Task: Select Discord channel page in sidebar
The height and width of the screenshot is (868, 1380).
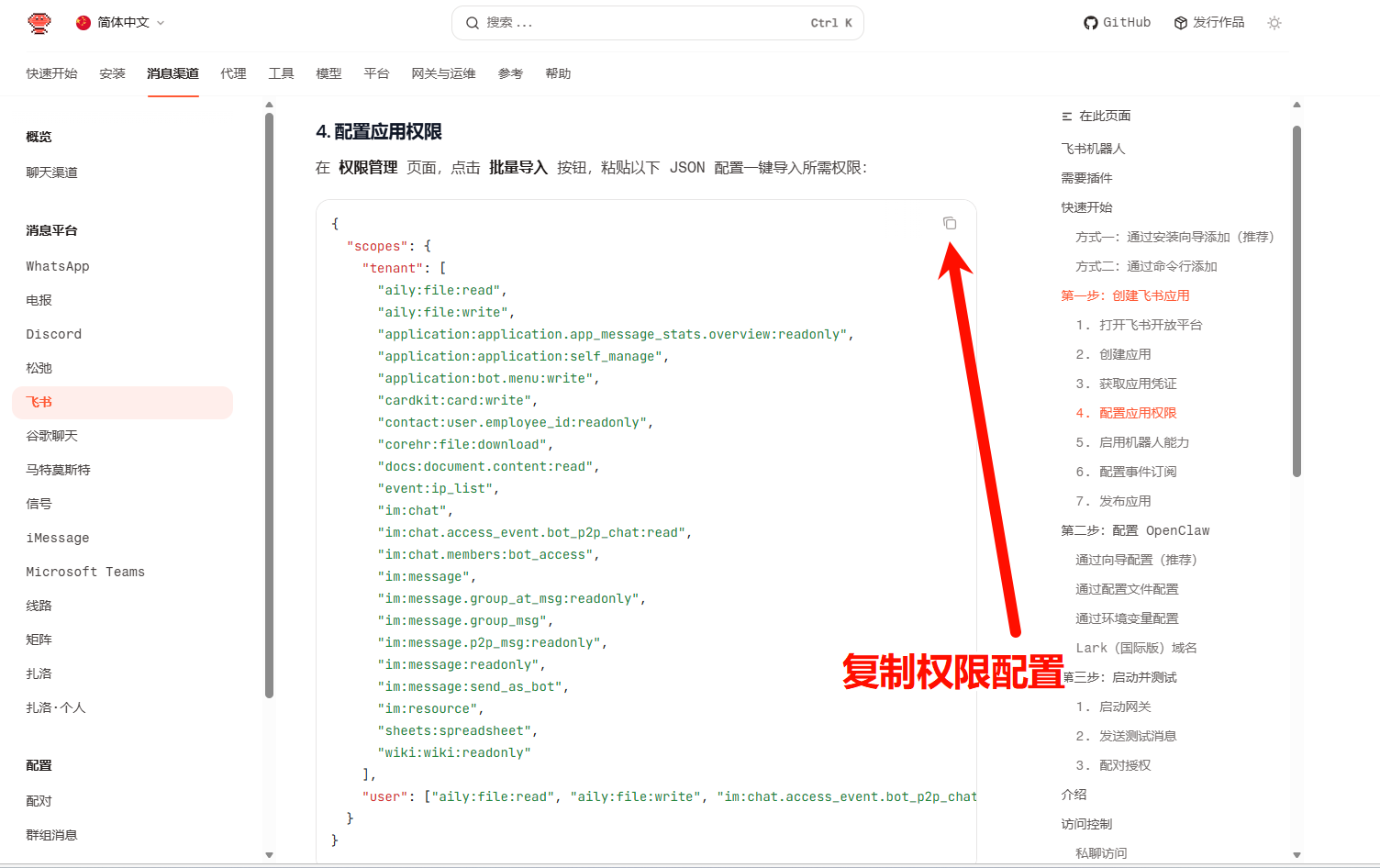Action: point(54,334)
